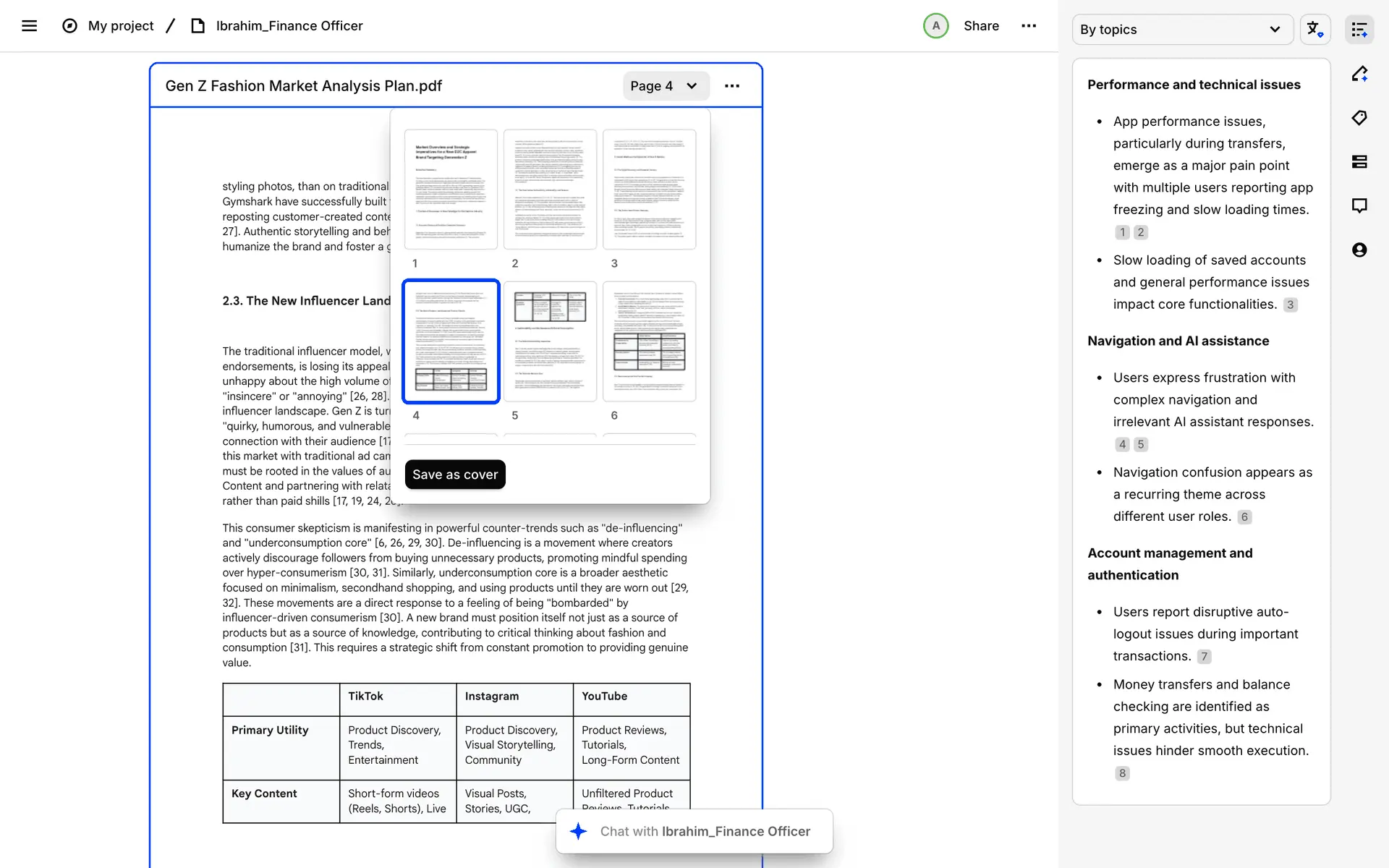Viewport: 1389px width, 868px height.
Task: Click the stacked sections icon in sidebar
Action: point(1359,162)
